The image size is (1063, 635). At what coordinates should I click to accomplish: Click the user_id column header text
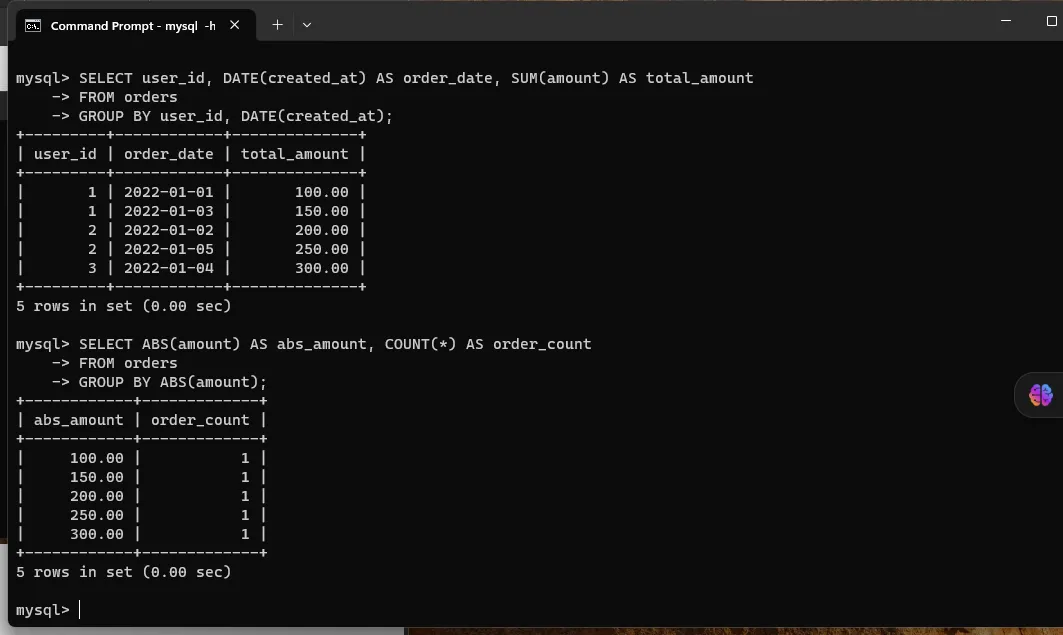[x=65, y=154]
